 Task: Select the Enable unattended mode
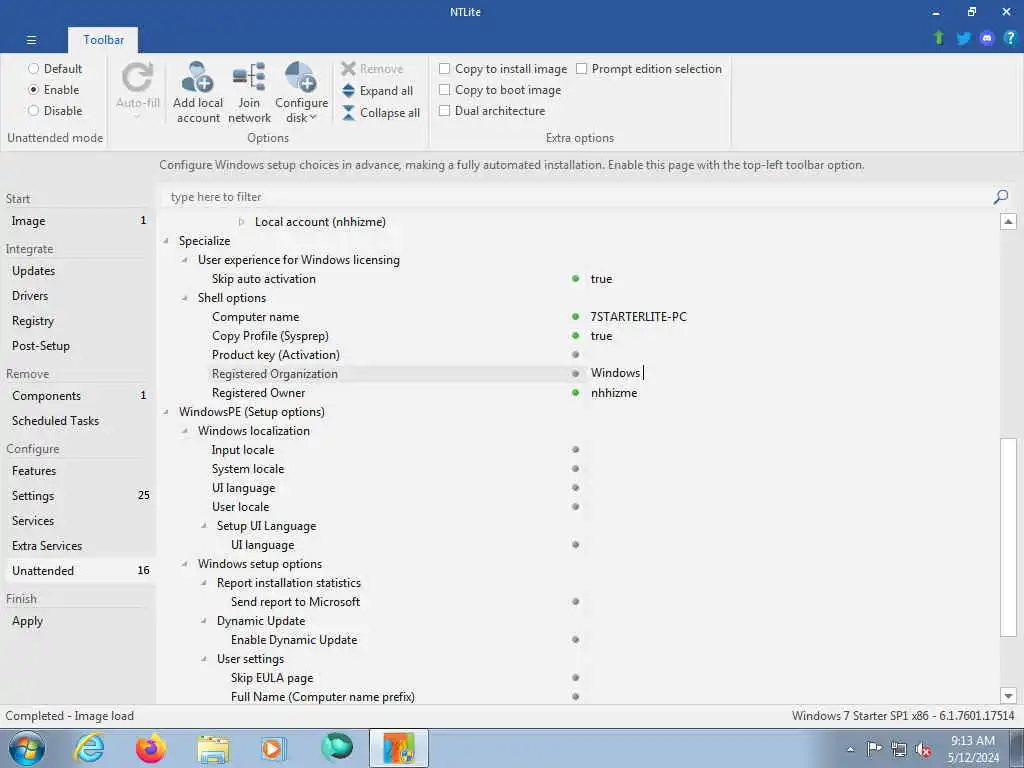pyautogui.click(x=54, y=89)
